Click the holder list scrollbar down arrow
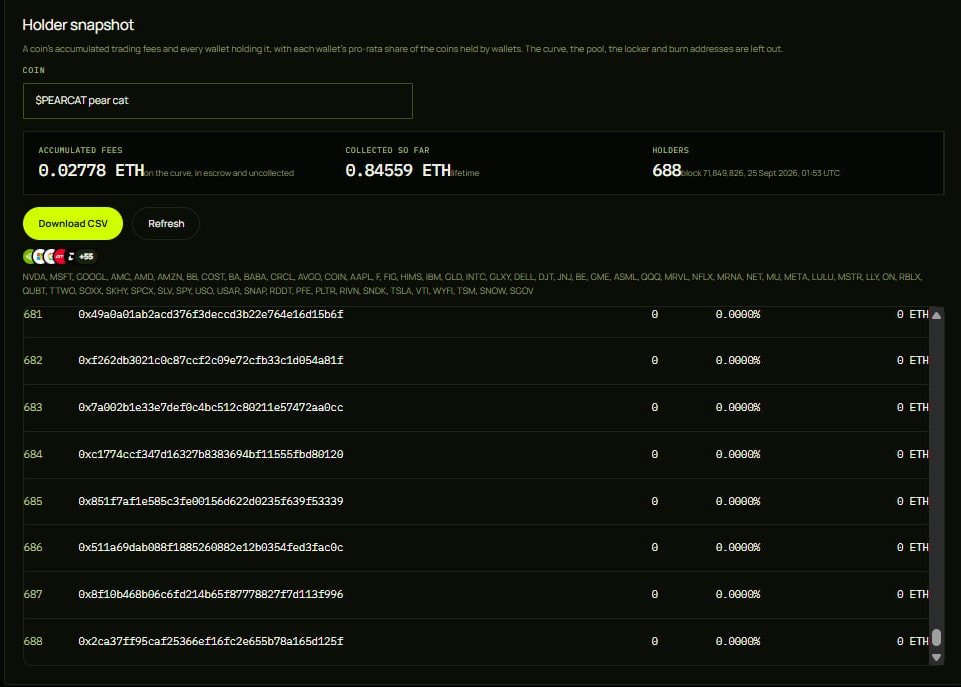The width and height of the screenshot is (961, 687). pyautogui.click(x=936, y=657)
